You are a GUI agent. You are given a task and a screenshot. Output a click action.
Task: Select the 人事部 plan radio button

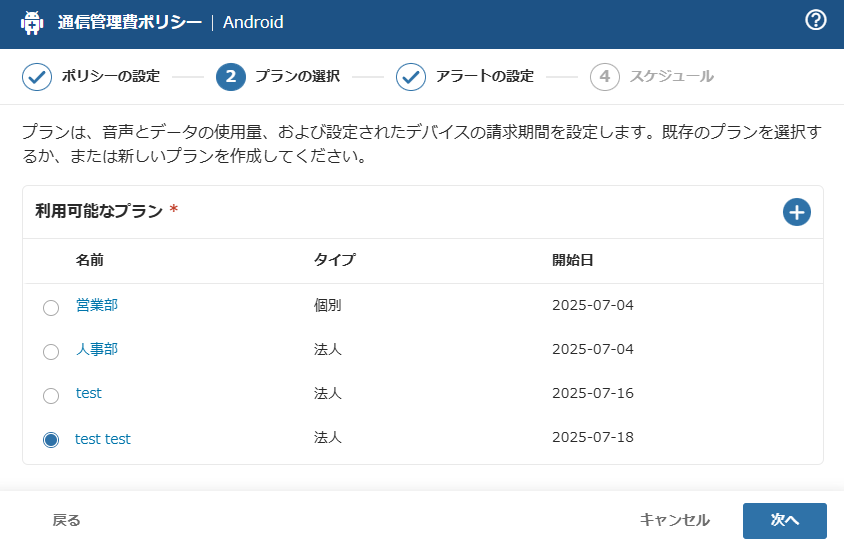pyautogui.click(x=51, y=352)
